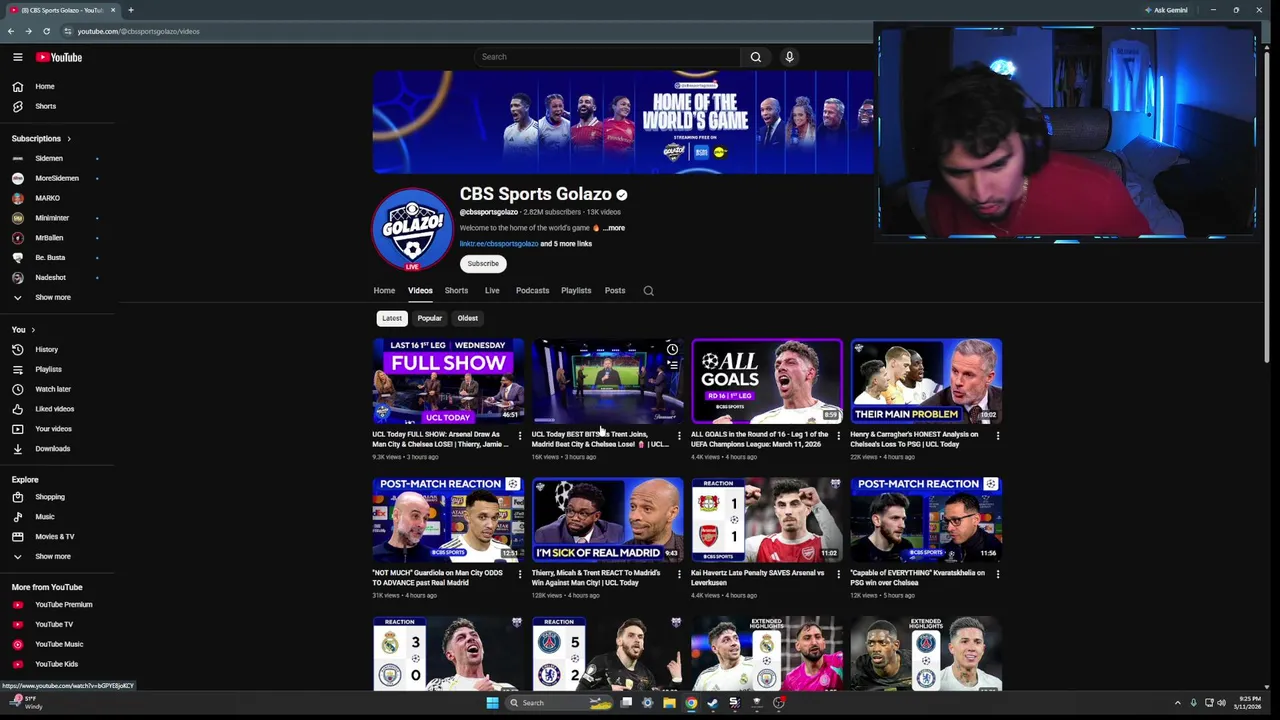The image size is (1280, 720).
Task: Switch to the channel Shorts tab
Action: tap(456, 291)
